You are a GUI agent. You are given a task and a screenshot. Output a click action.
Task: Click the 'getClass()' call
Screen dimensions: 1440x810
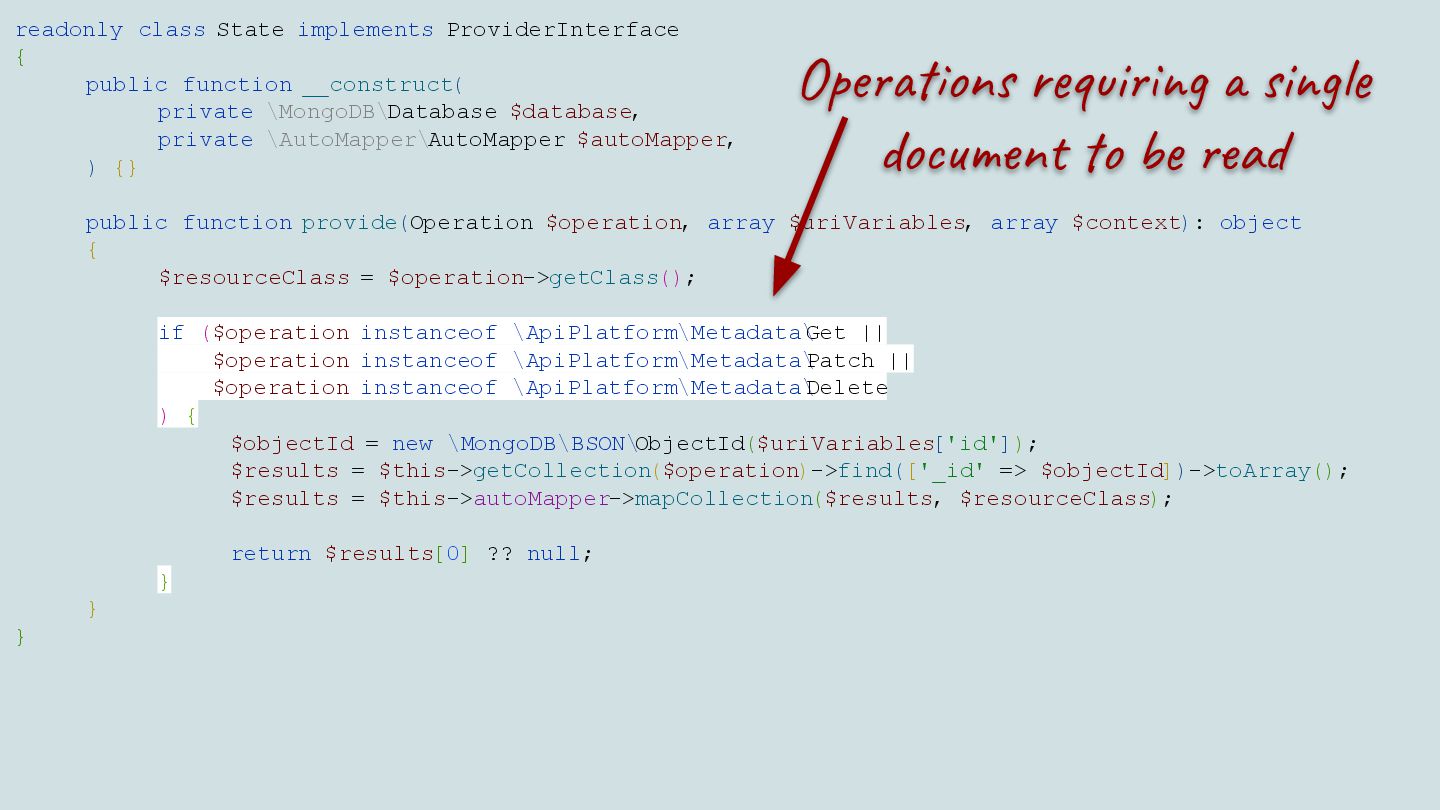615,278
